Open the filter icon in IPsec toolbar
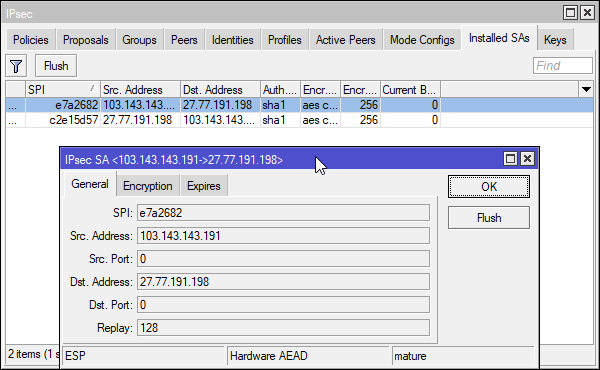The height and width of the screenshot is (370, 600). pos(16,66)
